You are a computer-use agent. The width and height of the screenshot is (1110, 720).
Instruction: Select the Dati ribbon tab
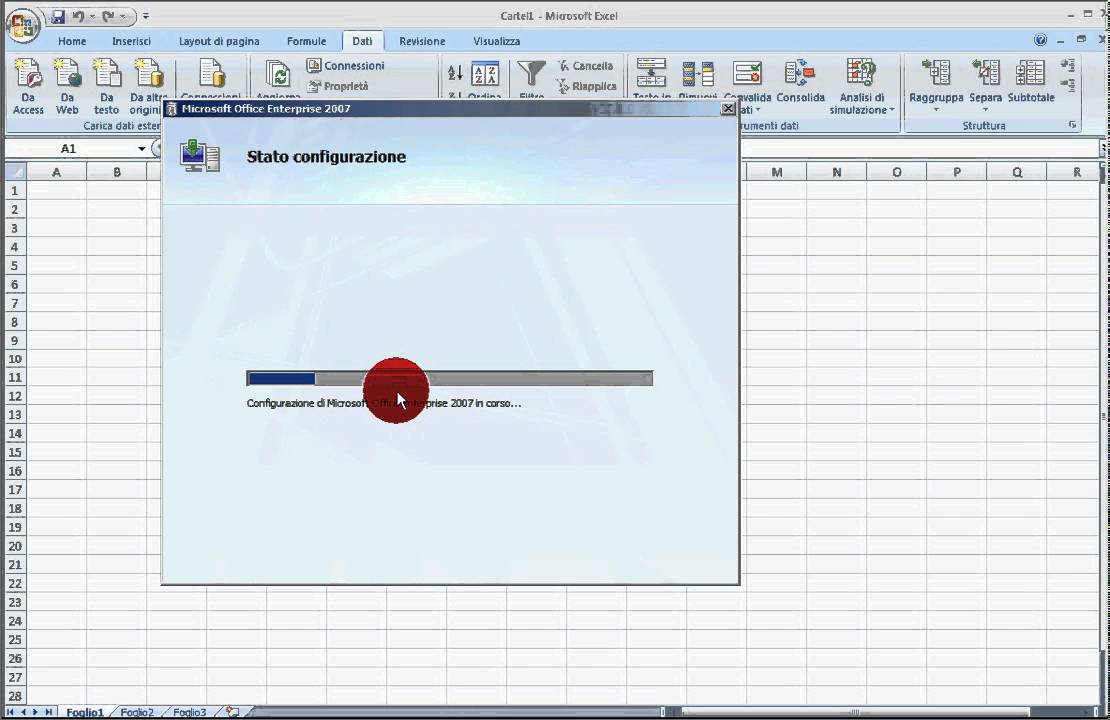[362, 41]
